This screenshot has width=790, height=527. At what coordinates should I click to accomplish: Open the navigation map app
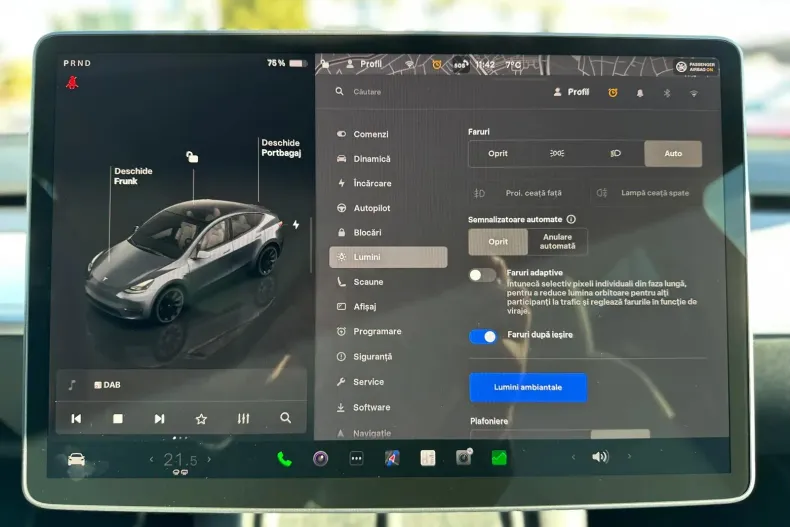point(392,458)
